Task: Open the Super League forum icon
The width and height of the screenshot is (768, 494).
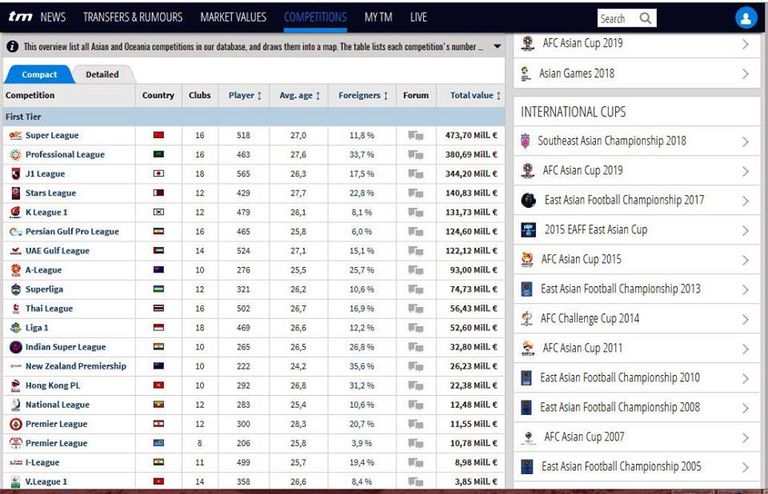Action: (x=416, y=135)
